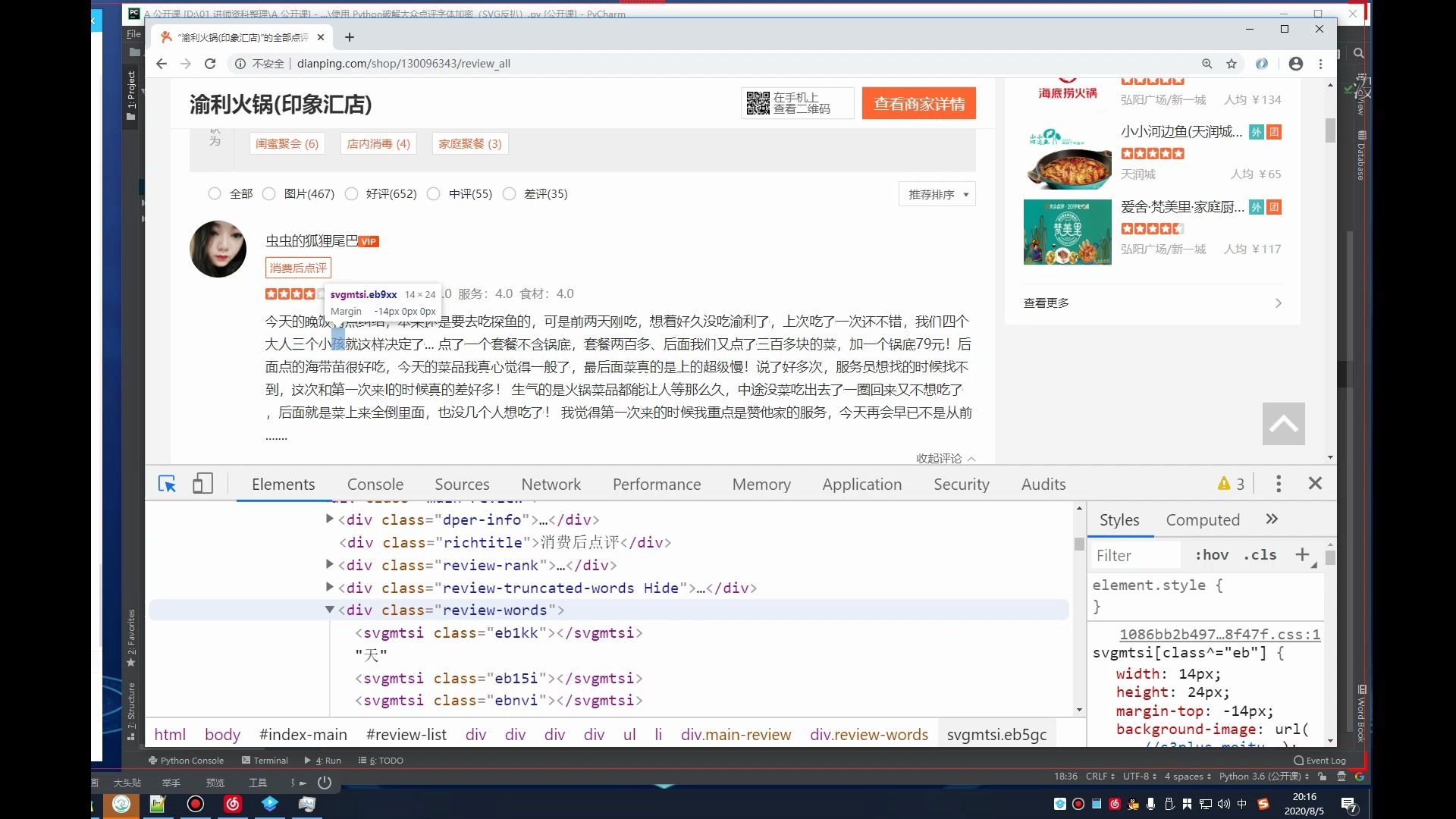
Task: Click div.main-review in the breadcrumb
Action: 736,735
